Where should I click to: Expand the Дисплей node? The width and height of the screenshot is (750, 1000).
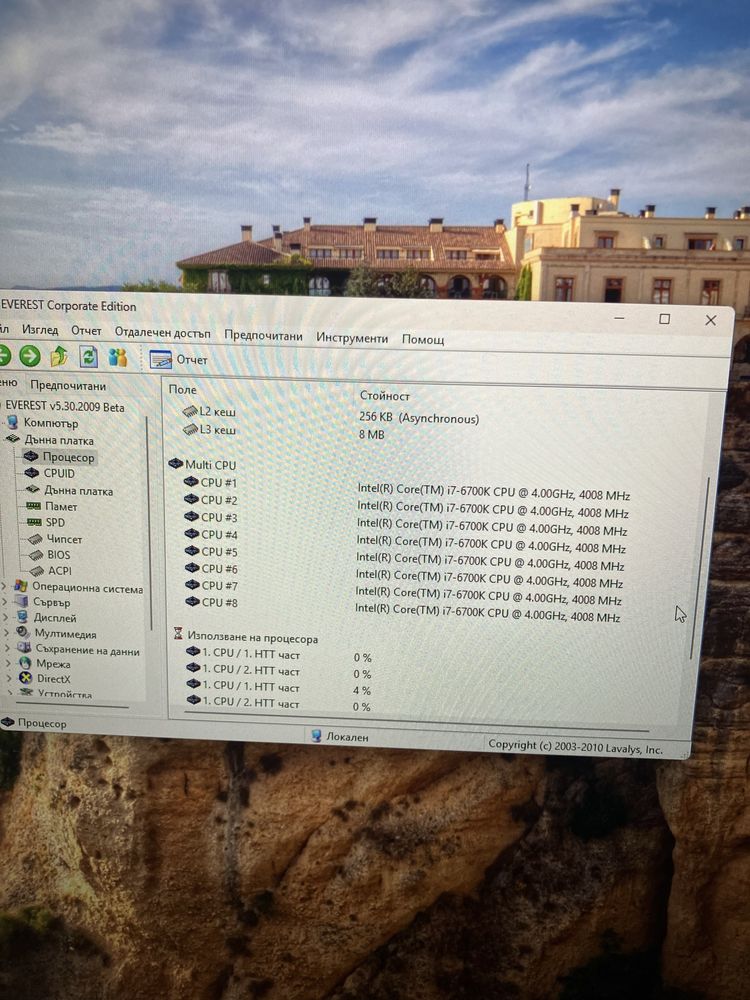pos(7,617)
